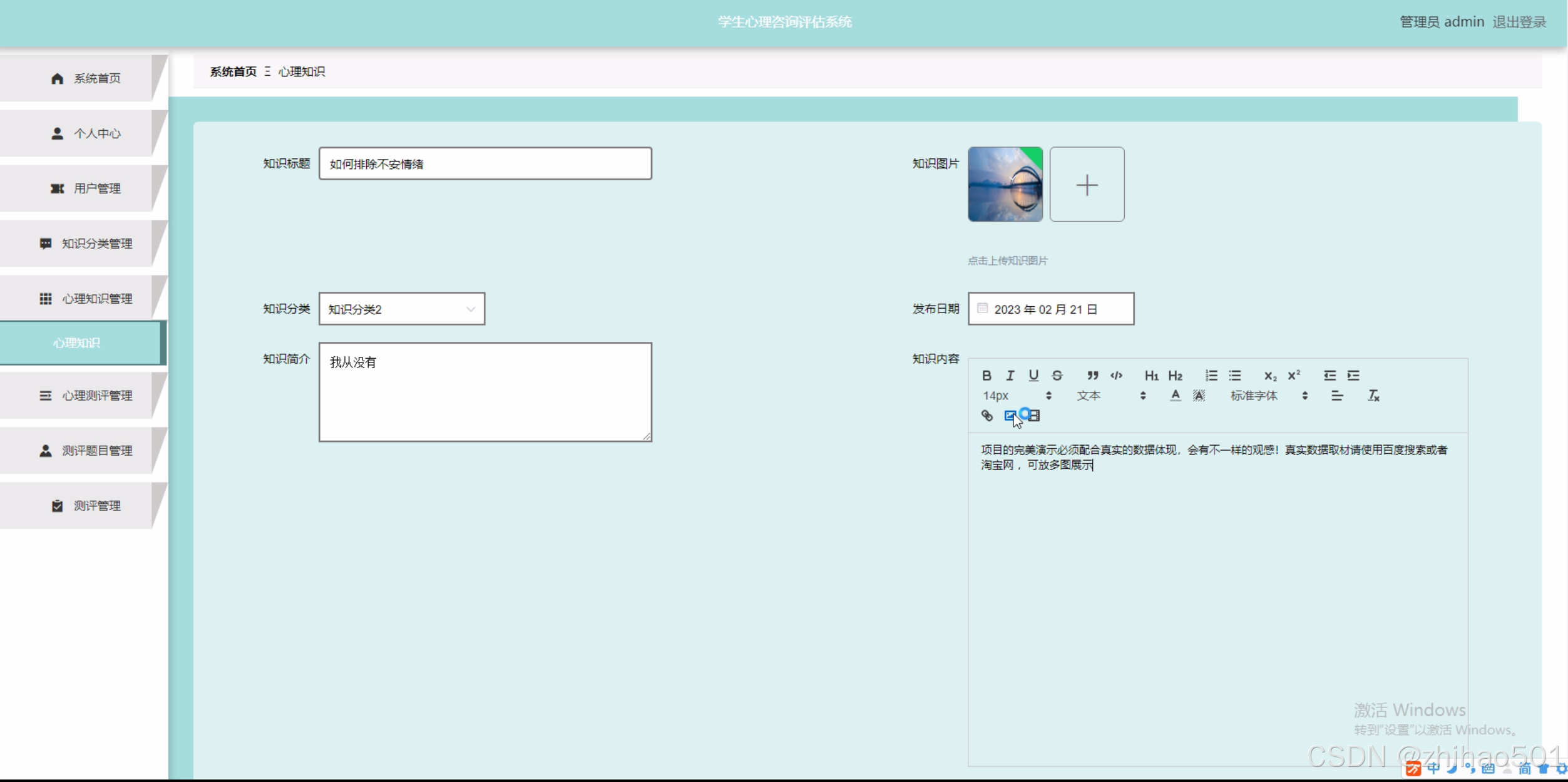The image size is (1568, 782).
Task: Toggle bold formatting in the editor
Action: (x=986, y=376)
